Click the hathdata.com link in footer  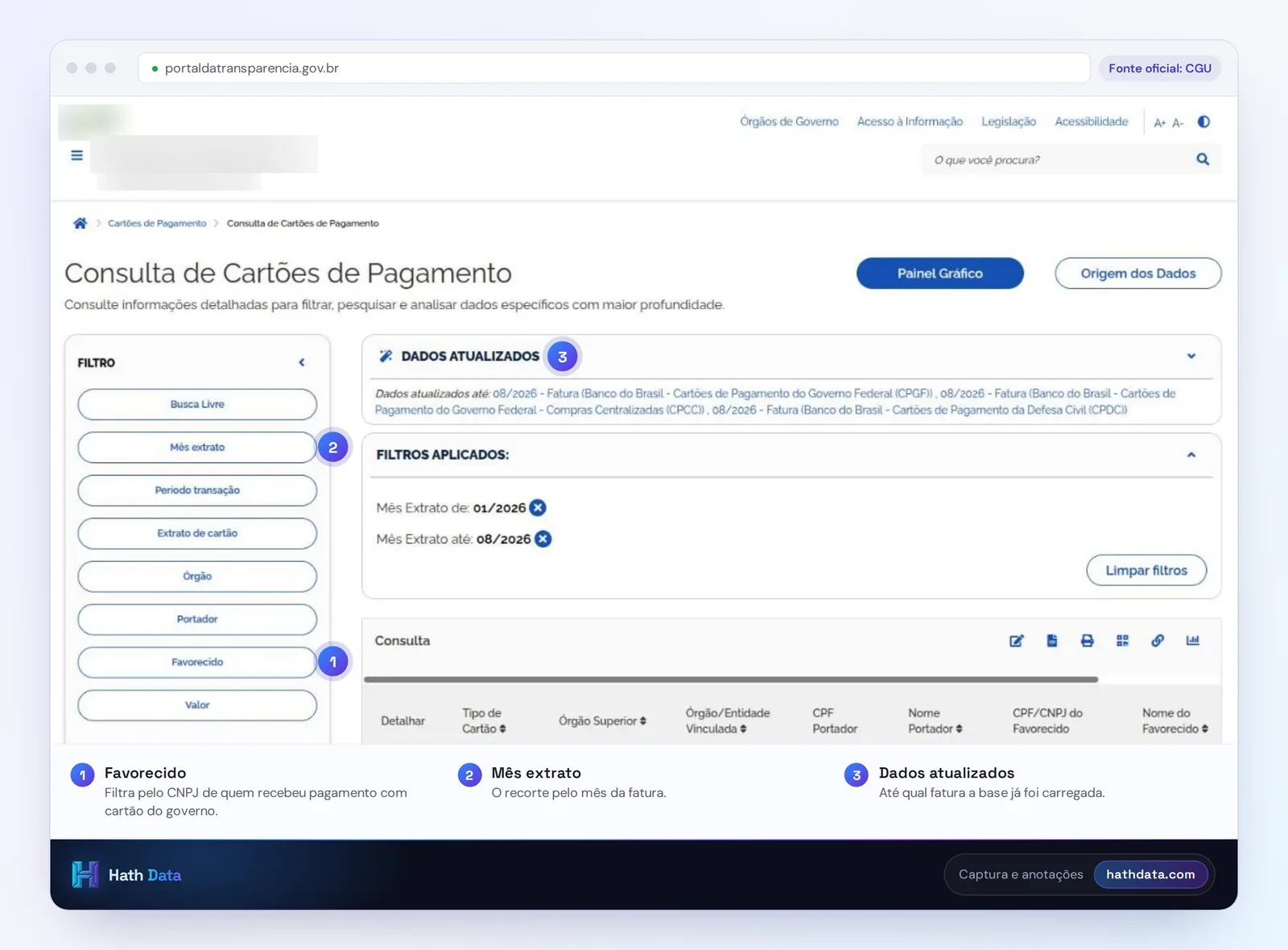(x=1150, y=874)
